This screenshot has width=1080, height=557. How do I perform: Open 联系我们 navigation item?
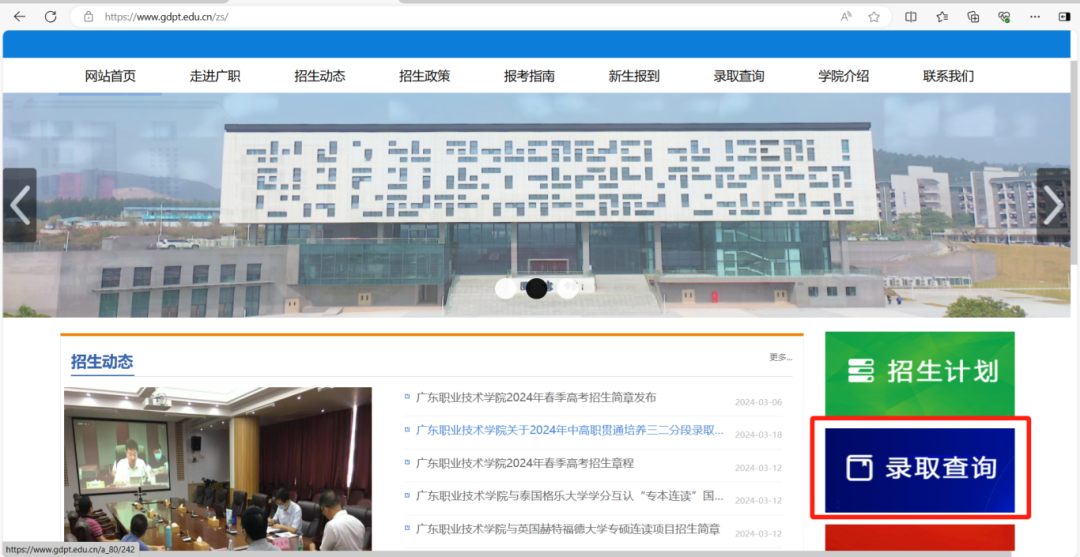pos(948,76)
